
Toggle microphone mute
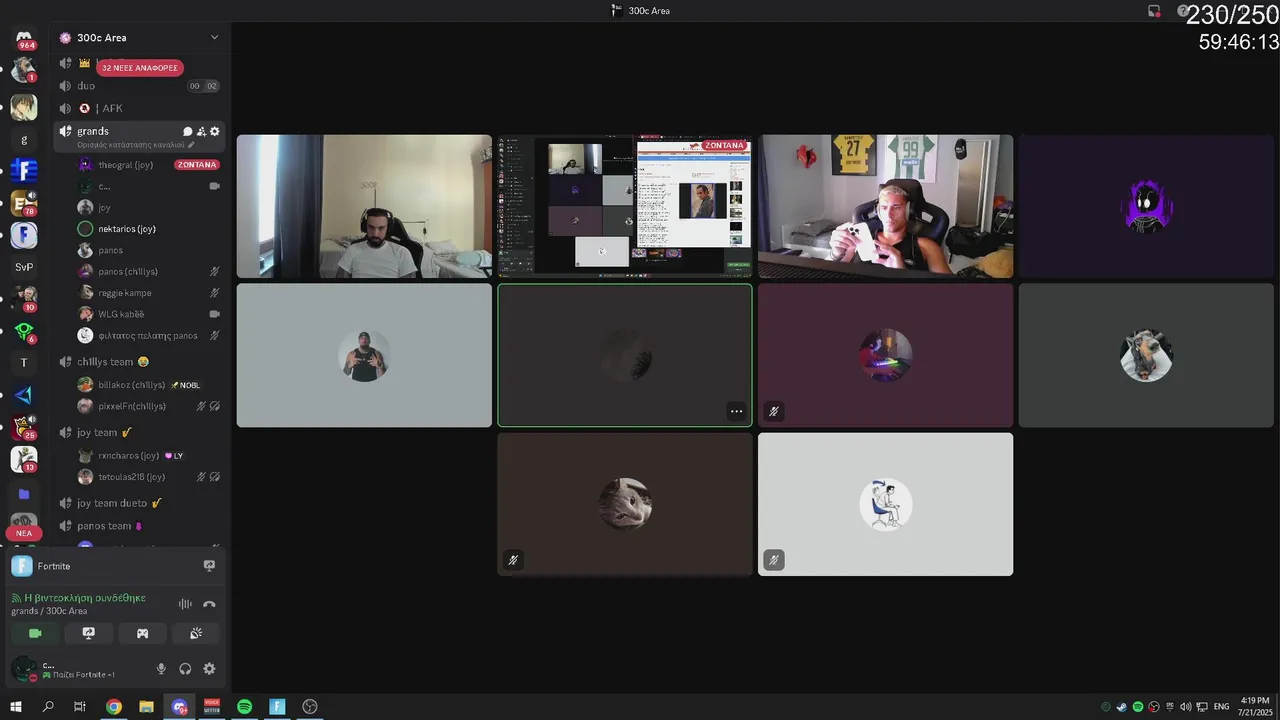[161, 669]
